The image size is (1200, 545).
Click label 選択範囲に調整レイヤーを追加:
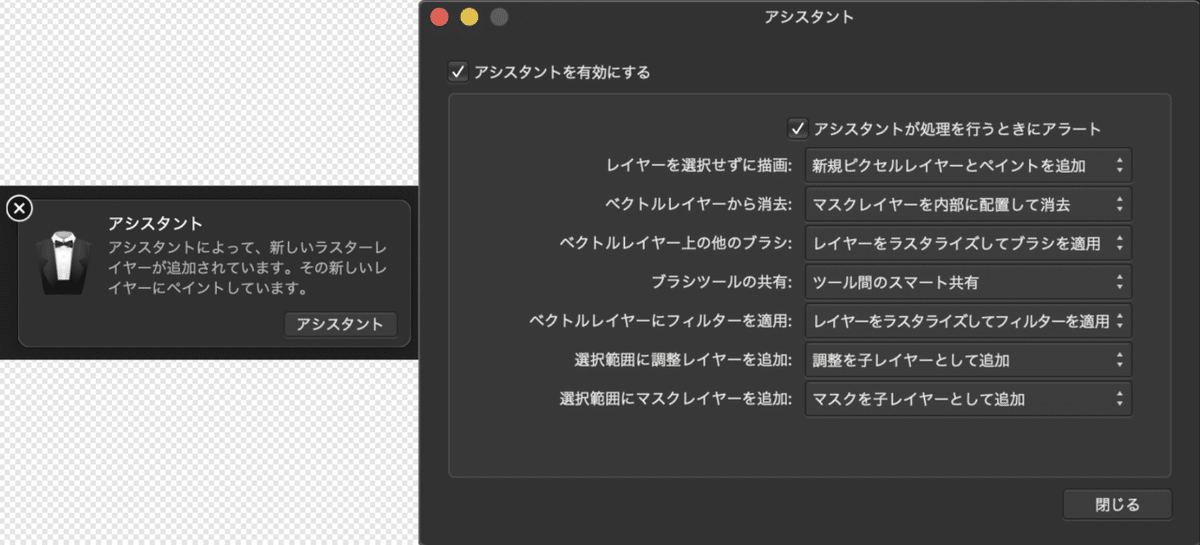tap(684, 360)
